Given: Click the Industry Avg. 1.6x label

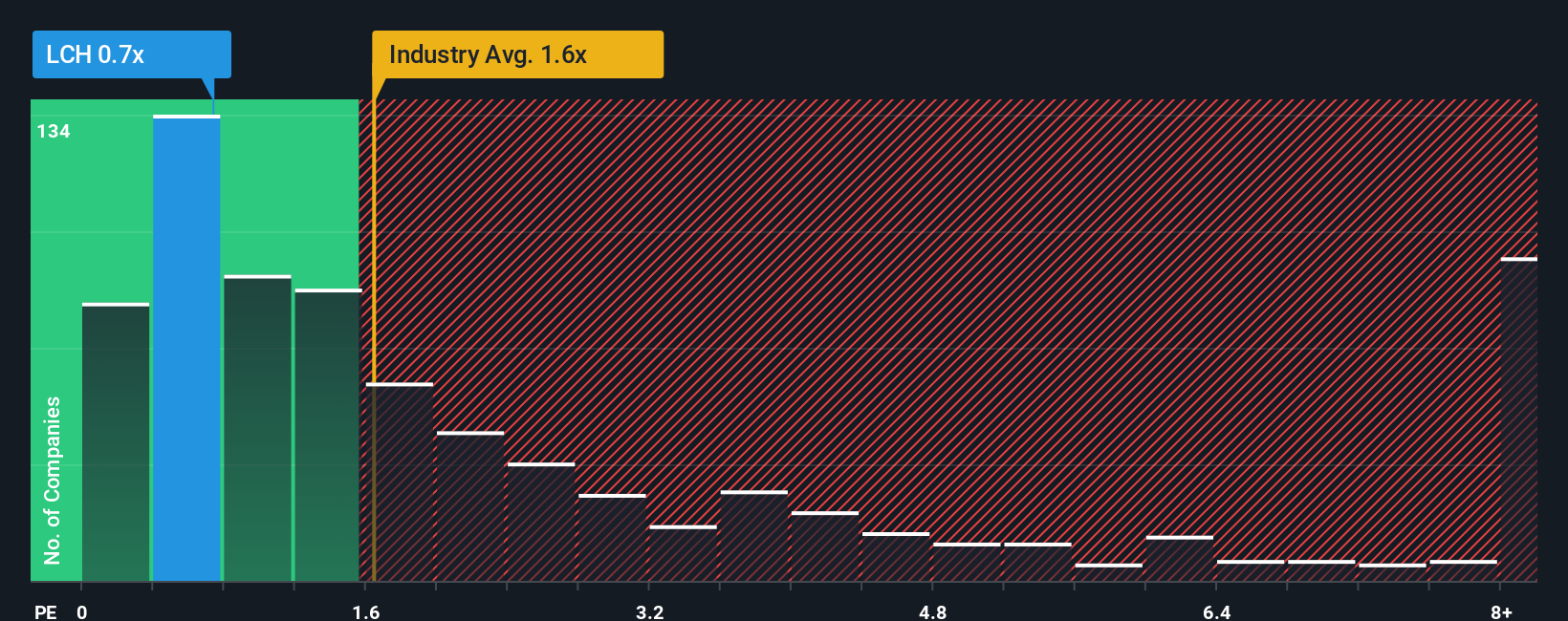Looking at the screenshot, I should (x=517, y=54).
